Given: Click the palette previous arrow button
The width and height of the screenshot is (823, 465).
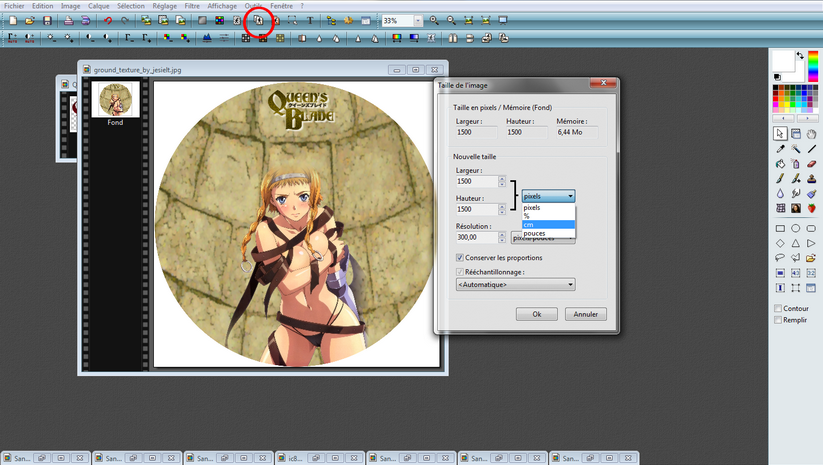Looking at the screenshot, I should (x=783, y=119).
